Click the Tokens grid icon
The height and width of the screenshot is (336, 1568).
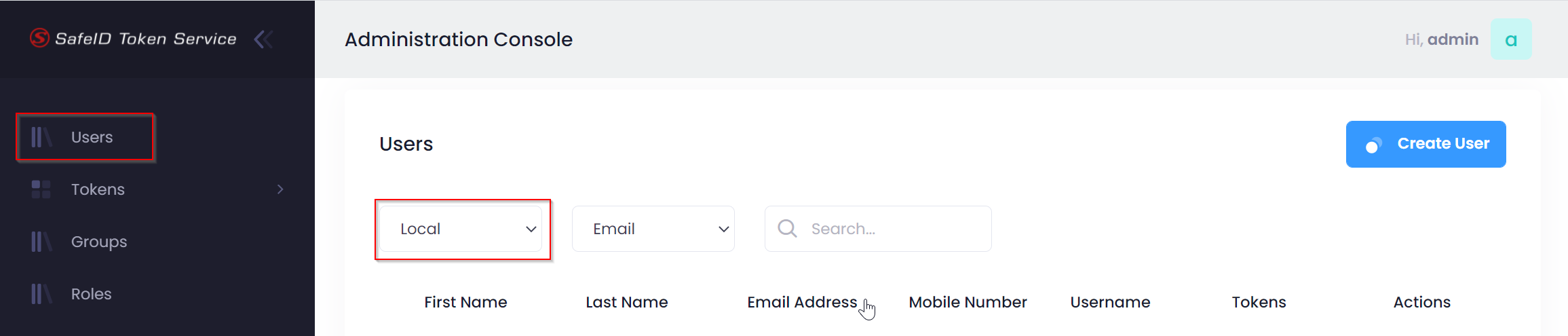point(41,189)
